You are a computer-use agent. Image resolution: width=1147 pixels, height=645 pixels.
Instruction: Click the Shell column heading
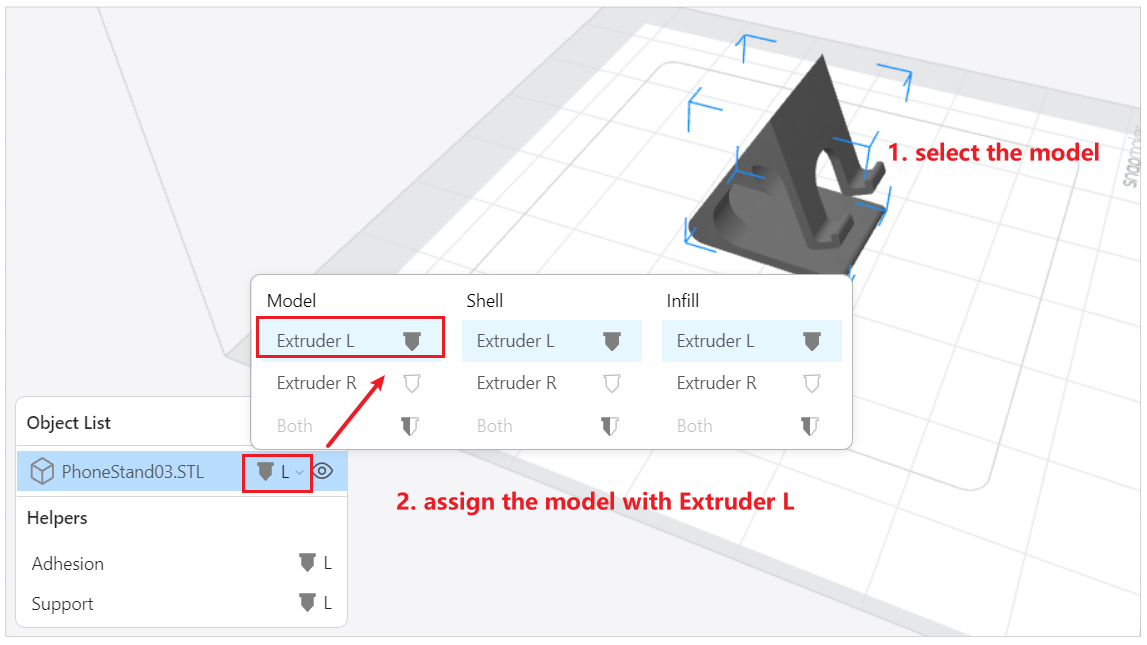[485, 301]
